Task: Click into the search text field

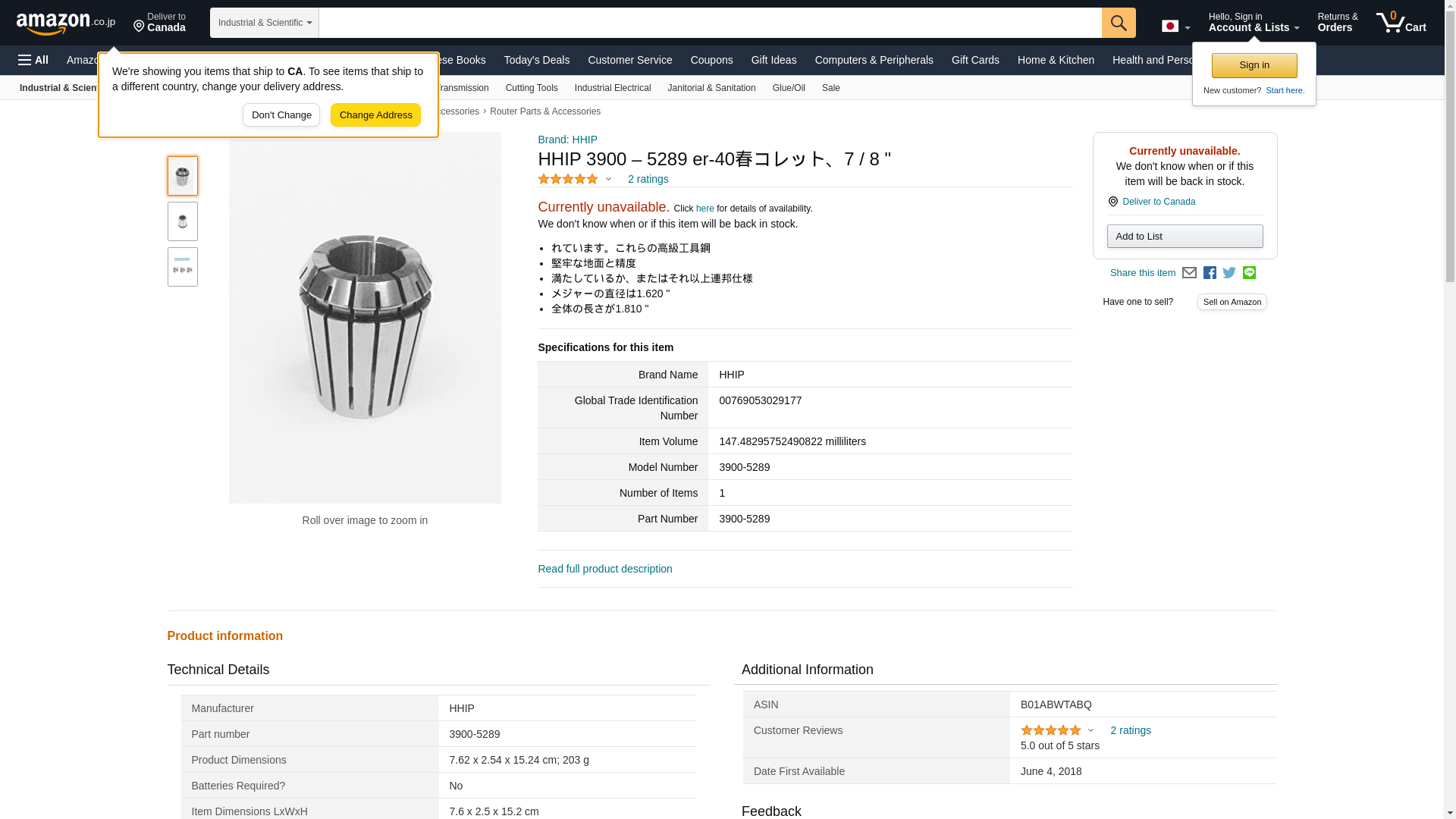Action: (710, 23)
